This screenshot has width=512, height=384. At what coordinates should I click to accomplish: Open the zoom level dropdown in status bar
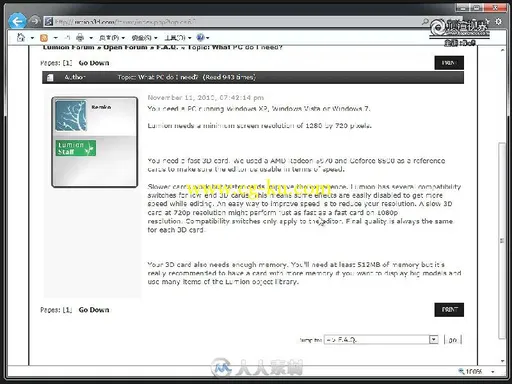(493, 371)
